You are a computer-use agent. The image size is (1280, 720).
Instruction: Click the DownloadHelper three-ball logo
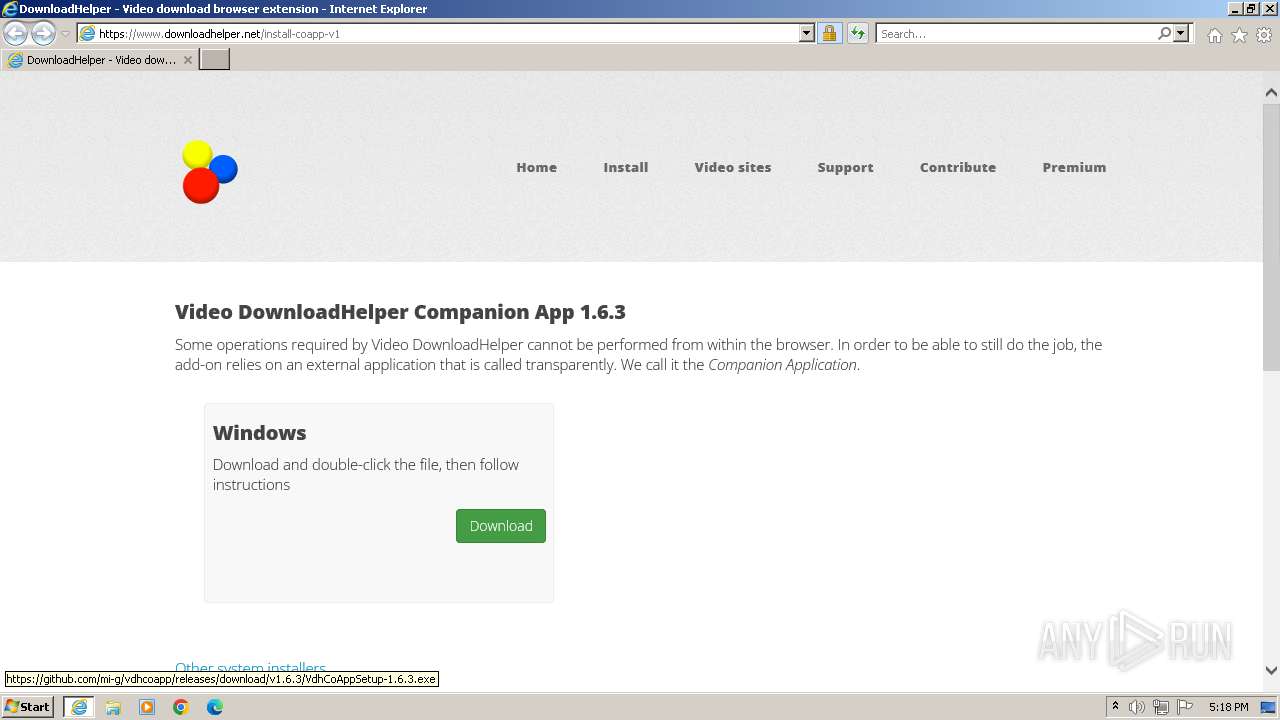209,171
